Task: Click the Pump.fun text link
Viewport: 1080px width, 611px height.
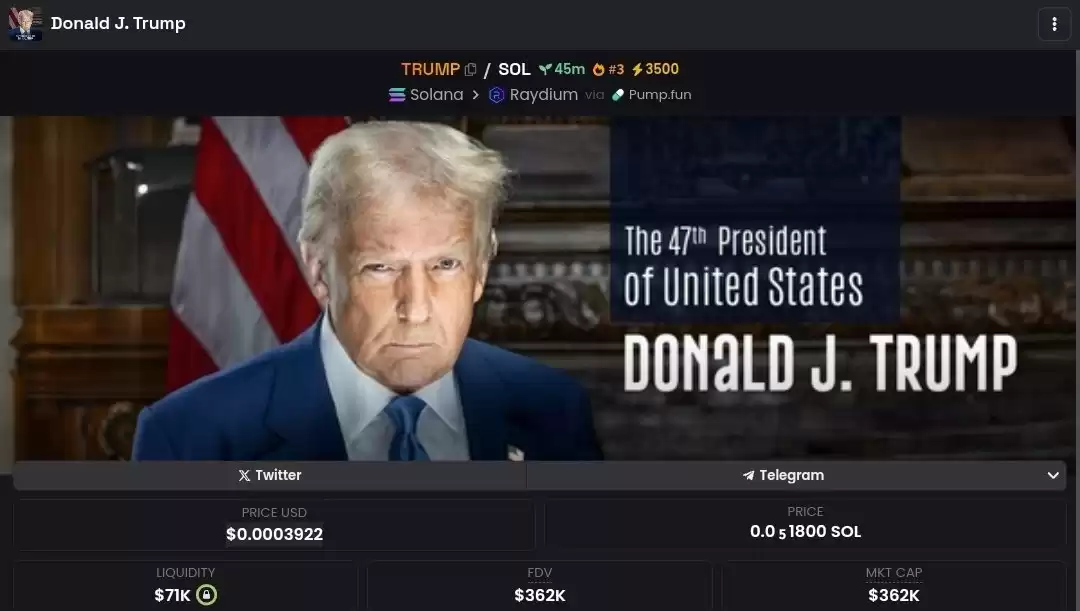Action: tap(660, 95)
